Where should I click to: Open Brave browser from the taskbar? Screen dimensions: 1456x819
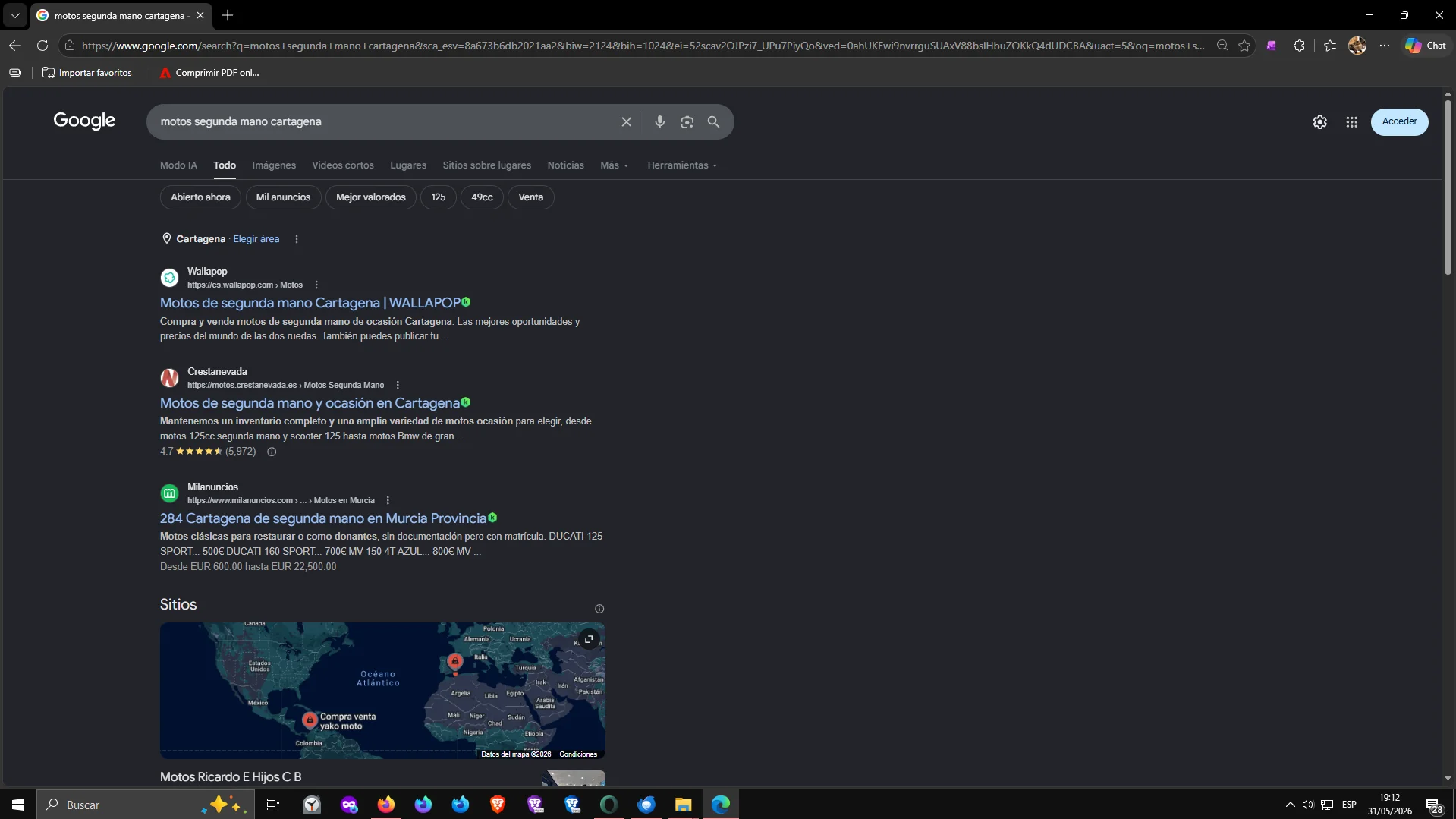498,805
